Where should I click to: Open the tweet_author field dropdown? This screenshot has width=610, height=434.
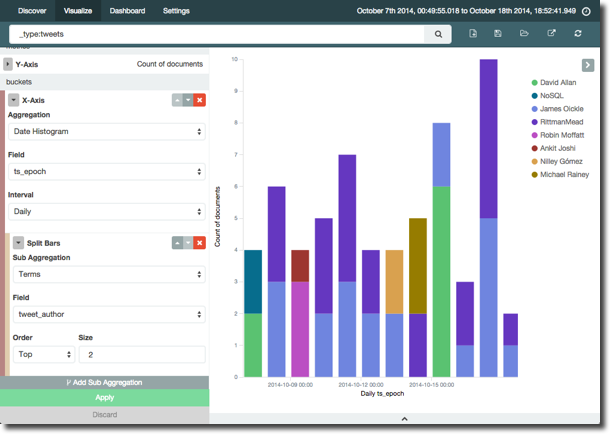tap(106, 313)
